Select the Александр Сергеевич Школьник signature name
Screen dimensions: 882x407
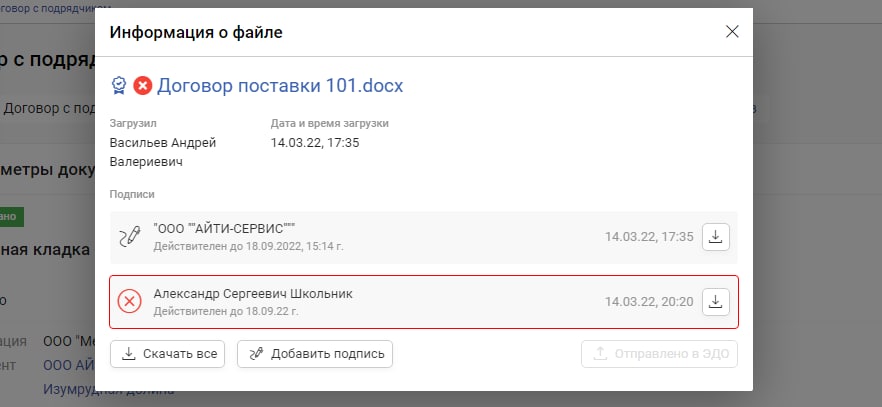253,294
